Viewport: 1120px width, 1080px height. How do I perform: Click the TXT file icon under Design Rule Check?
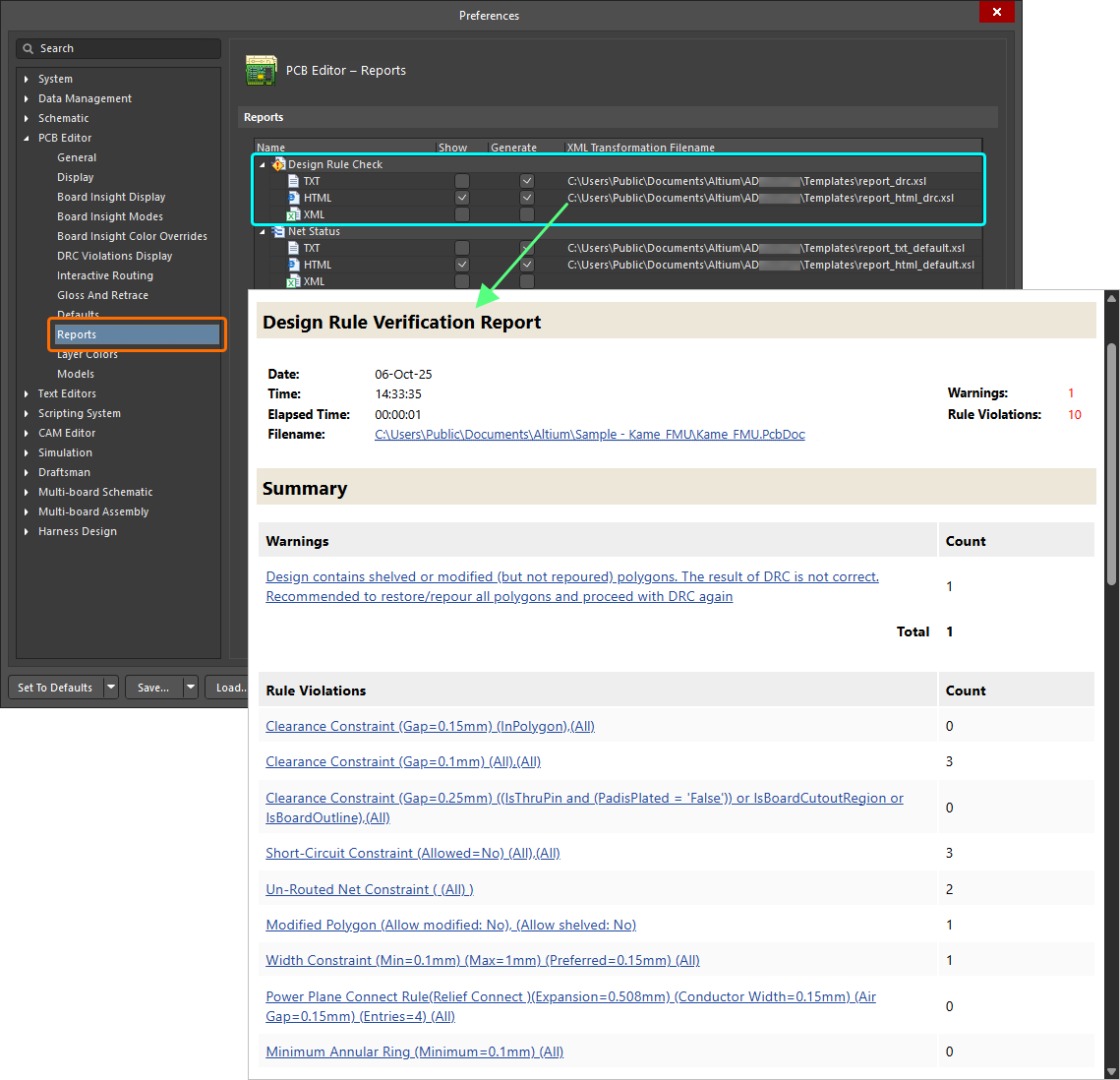tap(294, 181)
